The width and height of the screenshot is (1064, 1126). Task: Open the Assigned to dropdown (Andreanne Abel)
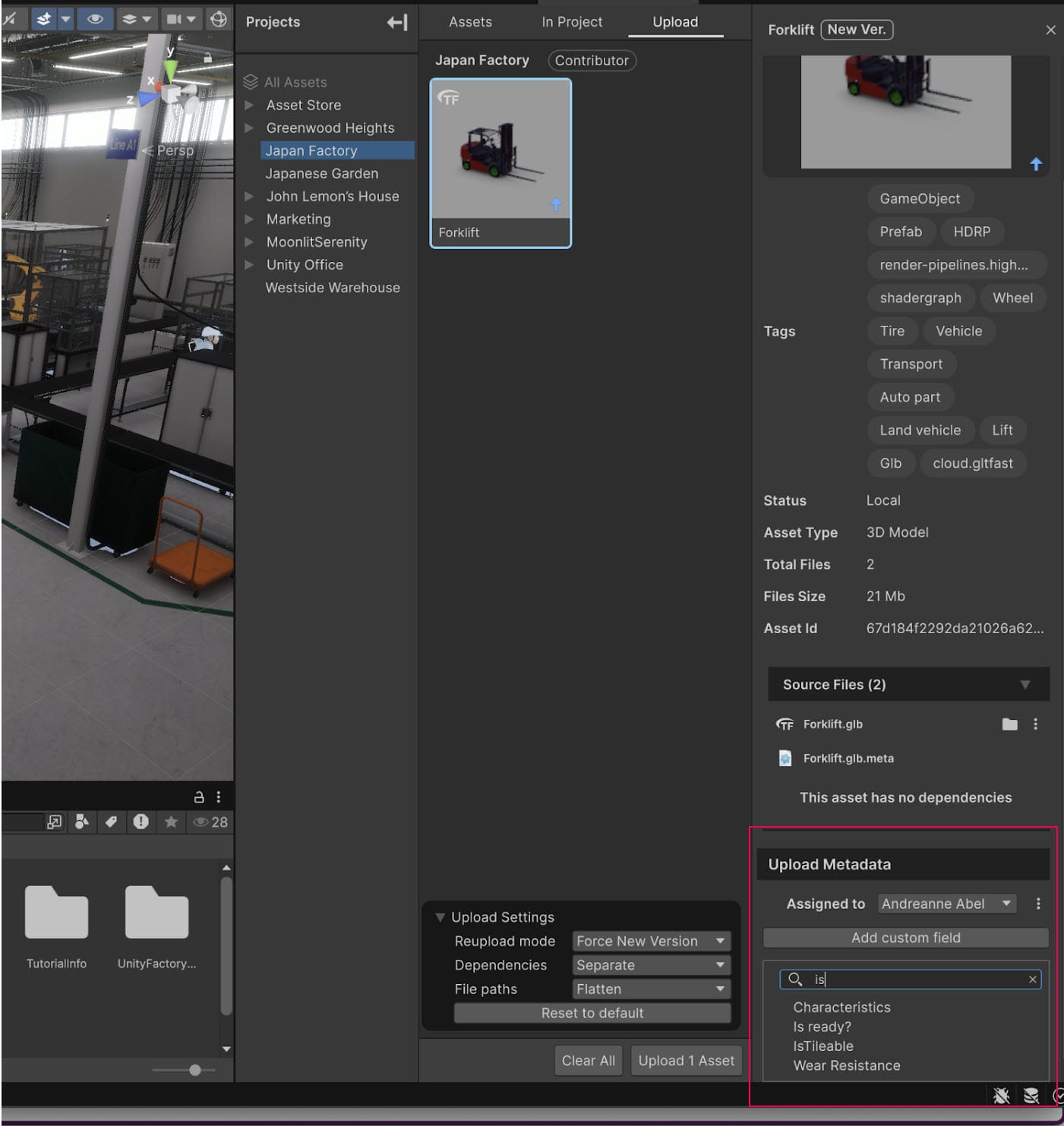tap(947, 904)
